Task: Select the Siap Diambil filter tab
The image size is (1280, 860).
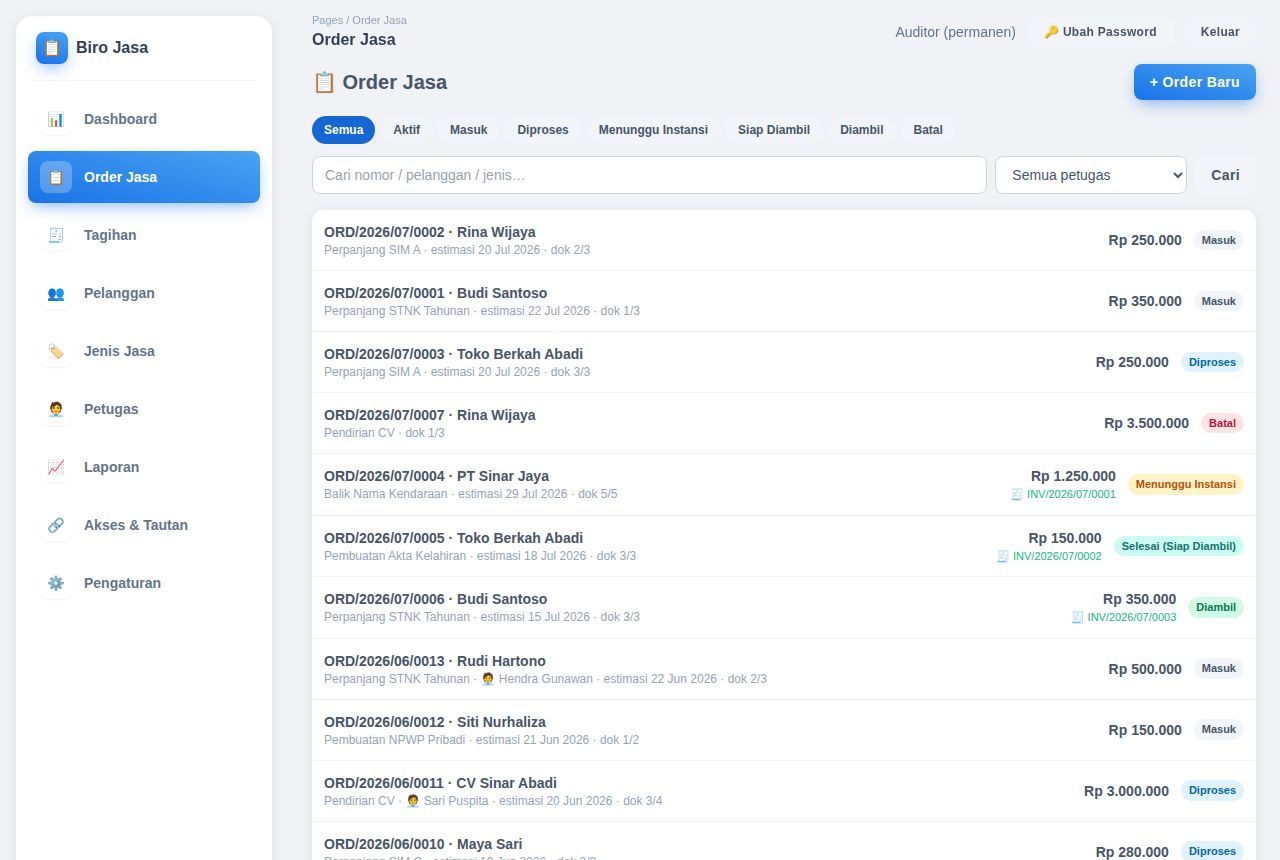Action: (x=774, y=130)
